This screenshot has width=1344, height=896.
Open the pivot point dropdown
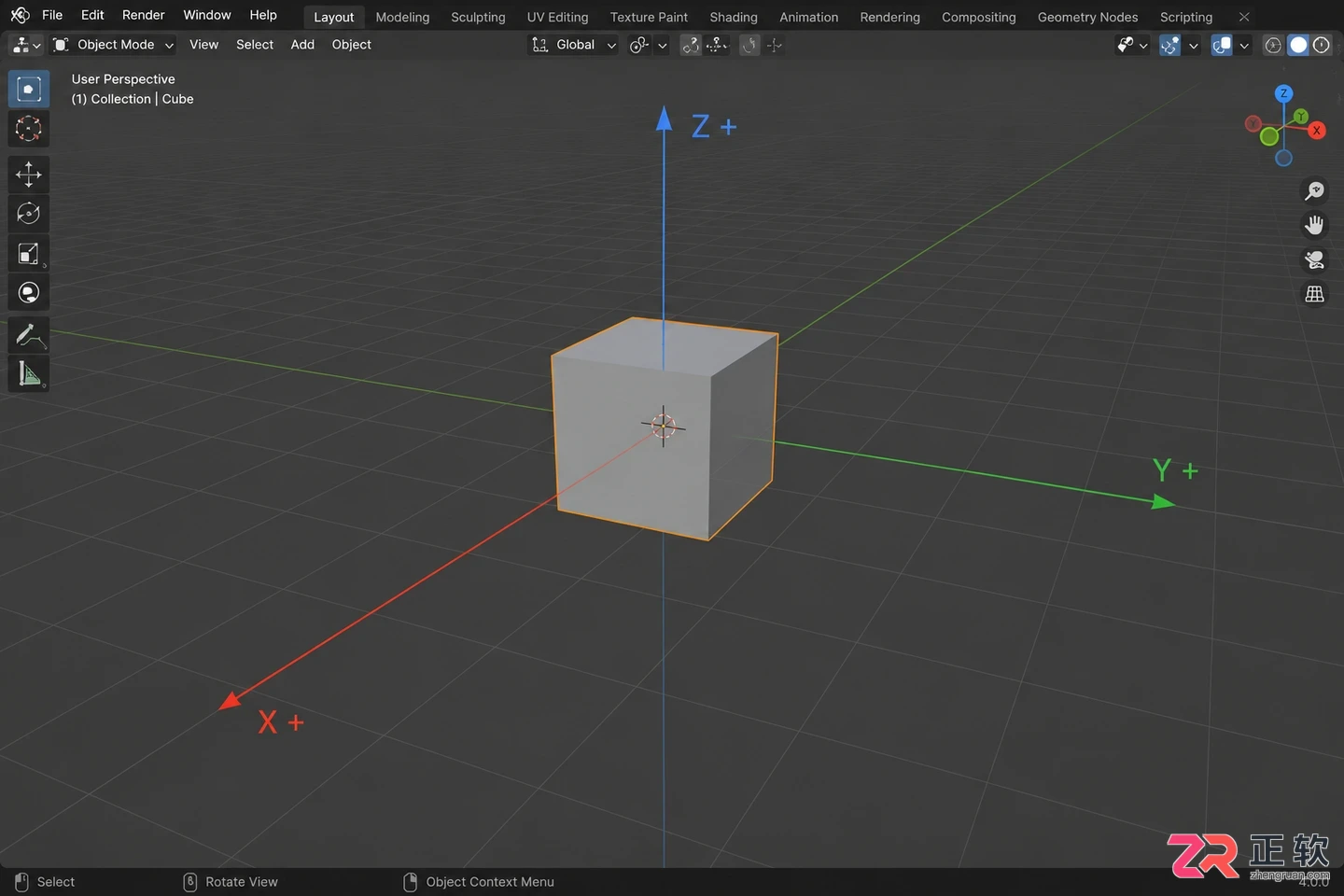tap(648, 45)
